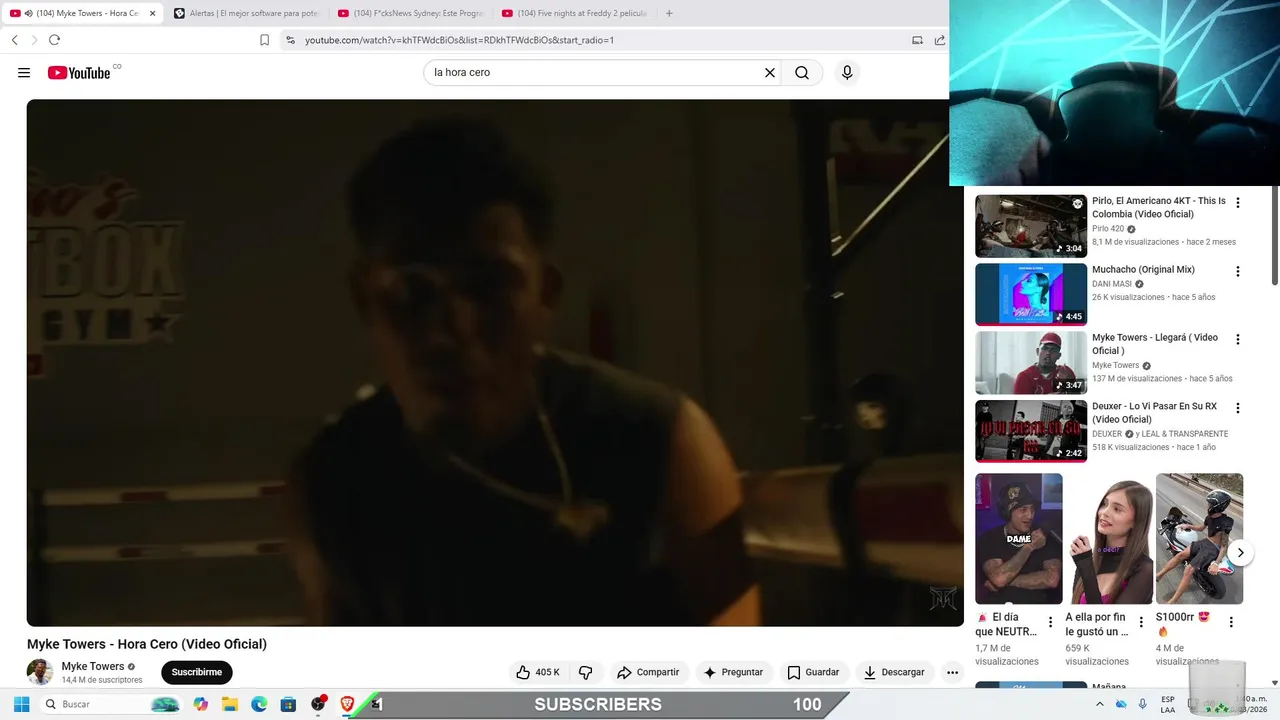The height and width of the screenshot is (720, 1280).
Task: Switch to the 'F*cksNews Sydney' tab
Action: [x=410, y=13]
